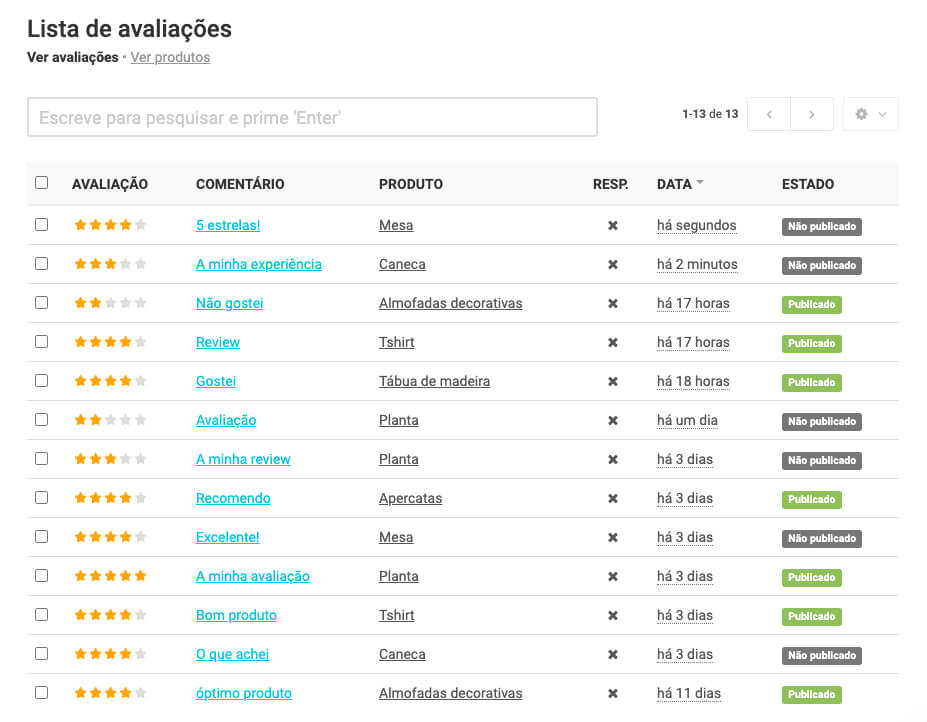927x722 pixels.
Task: Toggle the select-all checkbox in table header
Action: 41,183
